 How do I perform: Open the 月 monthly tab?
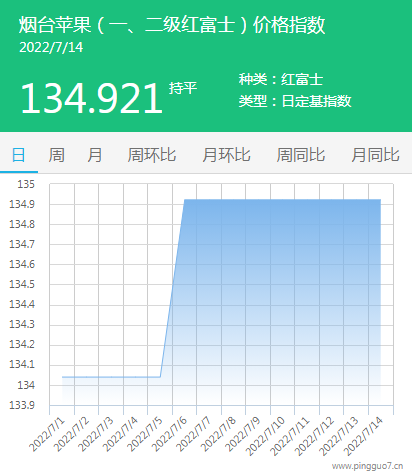click(95, 155)
